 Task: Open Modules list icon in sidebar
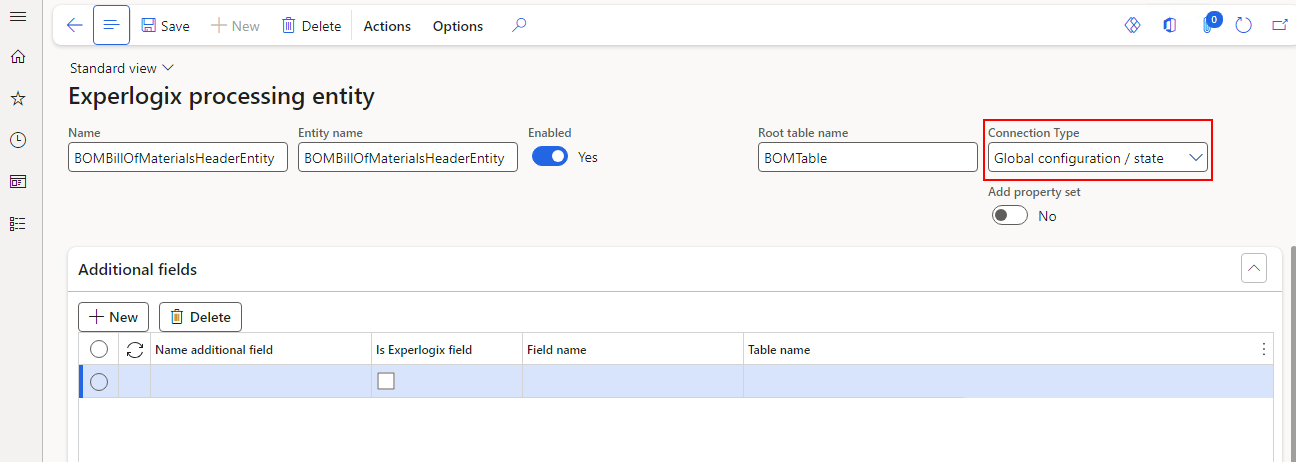17,224
